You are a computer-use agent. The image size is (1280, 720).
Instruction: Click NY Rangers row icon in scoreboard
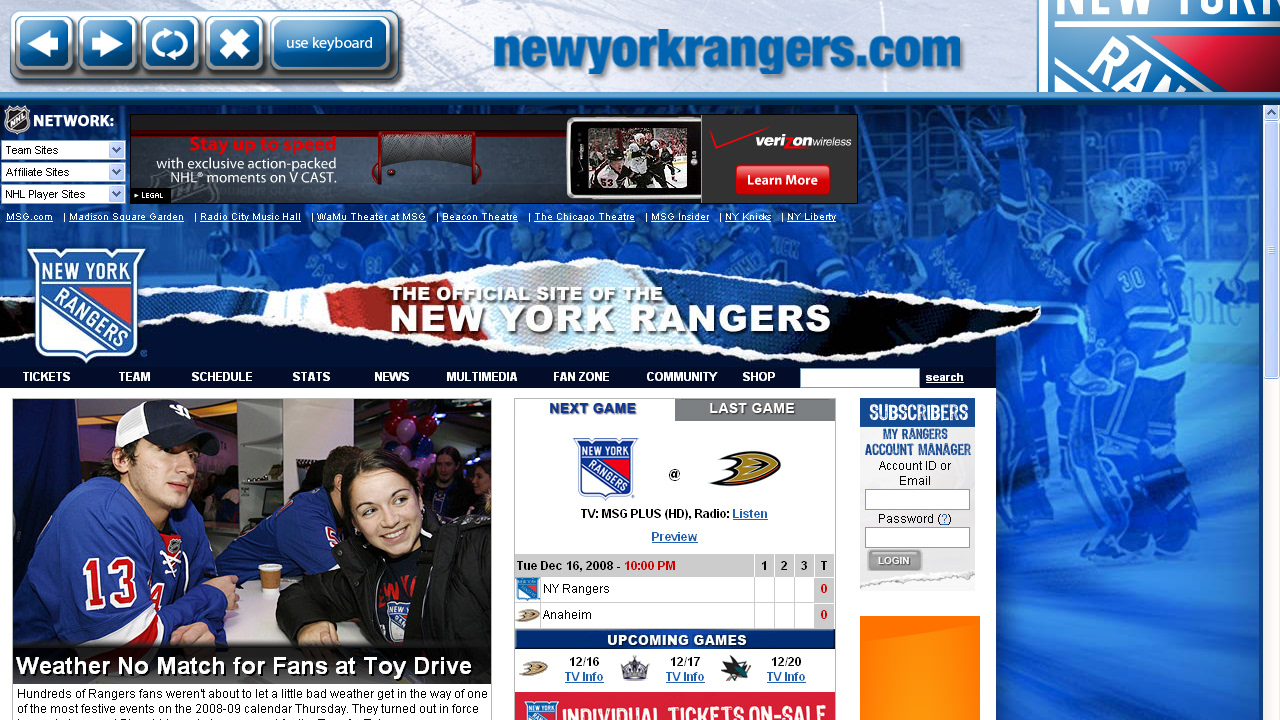click(x=527, y=589)
